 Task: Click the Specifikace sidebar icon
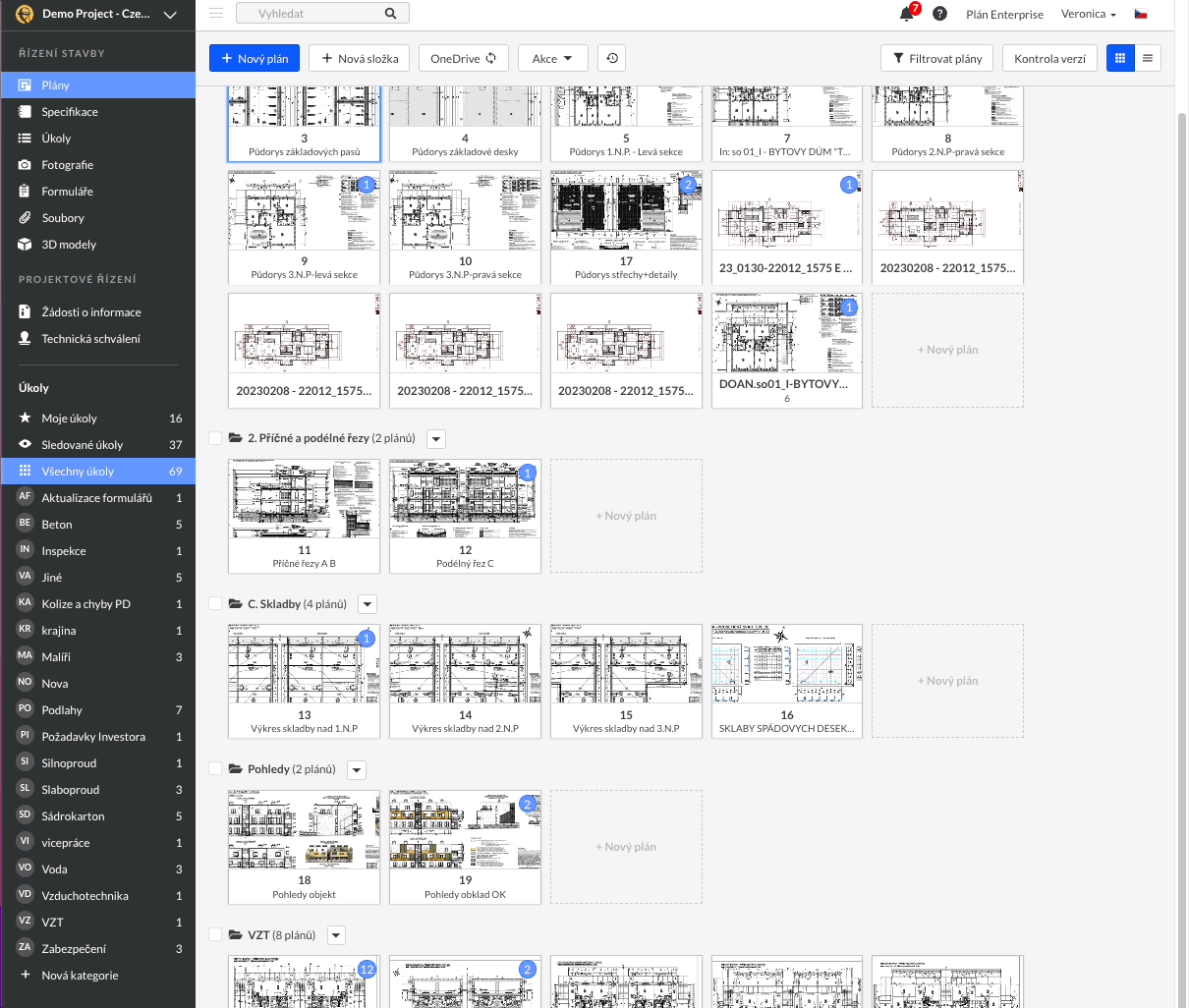25,112
